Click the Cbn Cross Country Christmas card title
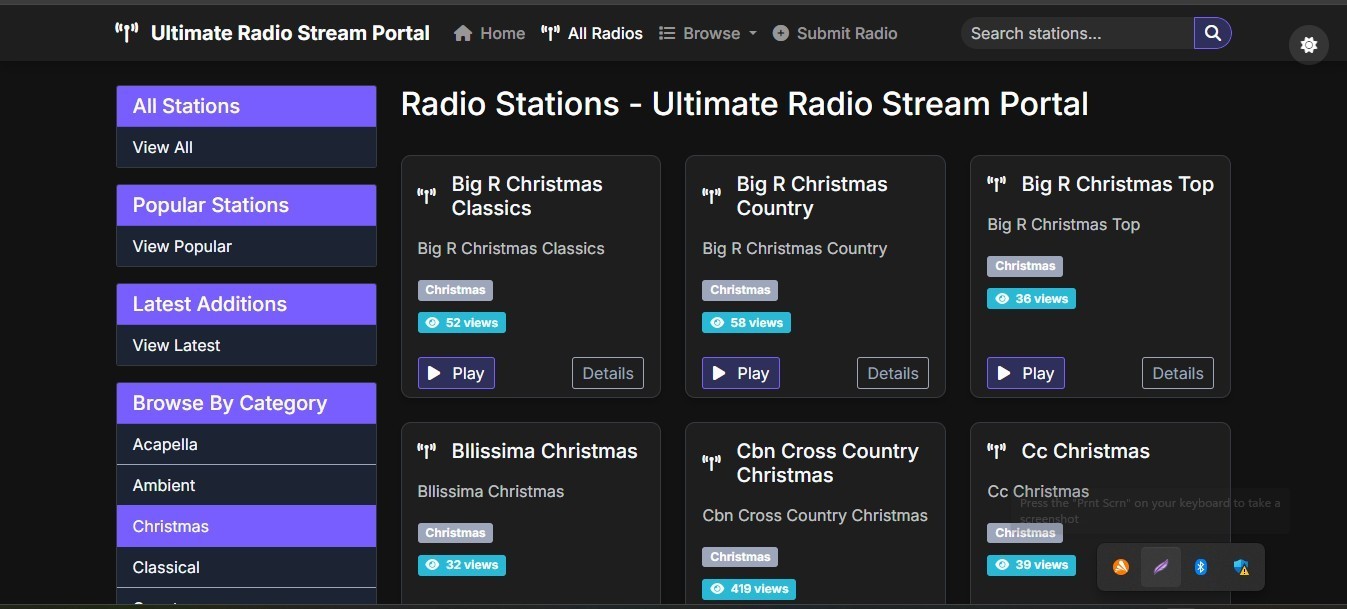The height and width of the screenshot is (609, 1347). [827, 463]
